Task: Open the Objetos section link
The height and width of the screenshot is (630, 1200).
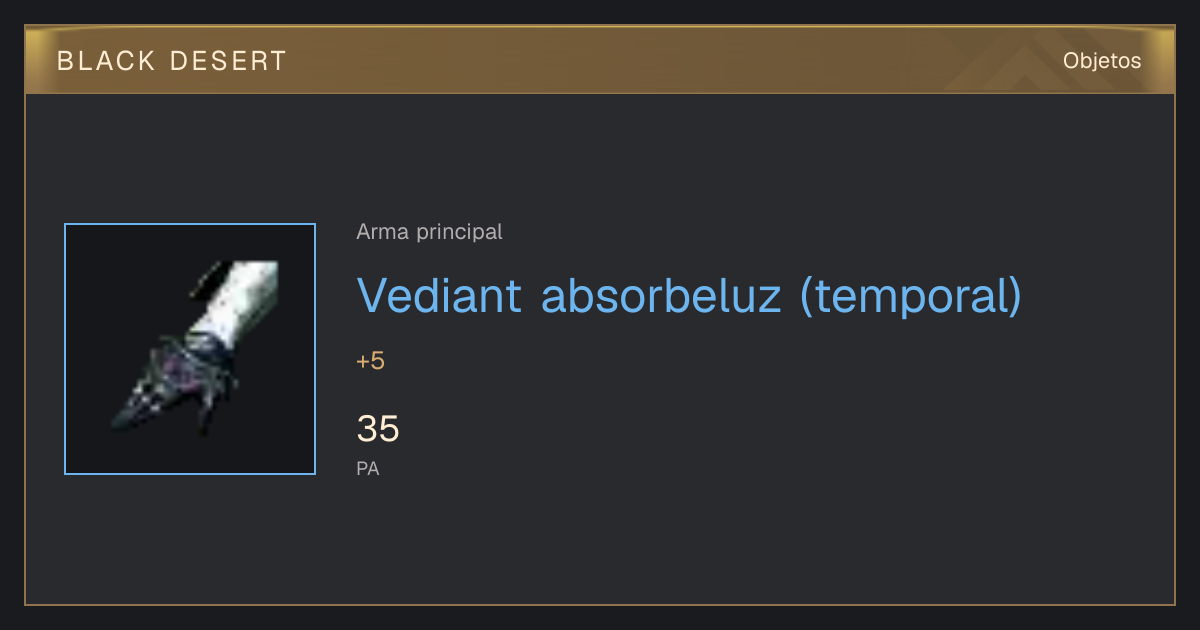Action: coord(1102,60)
